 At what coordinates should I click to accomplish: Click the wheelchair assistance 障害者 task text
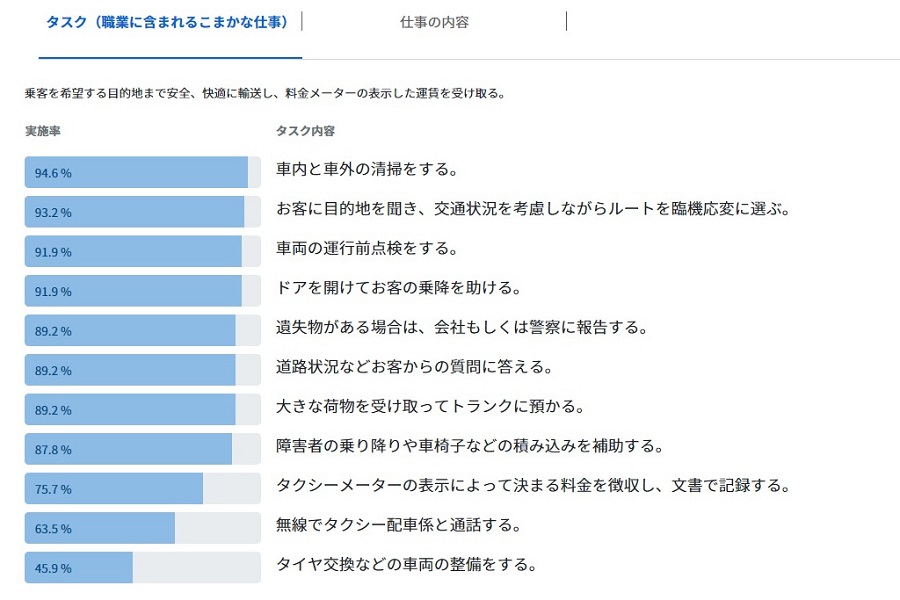click(470, 445)
